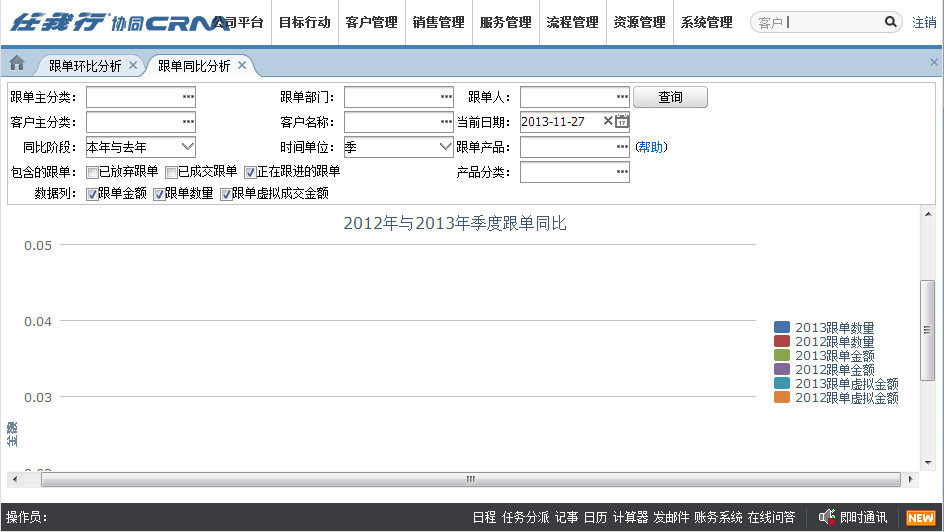The height and width of the screenshot is (532, 944).
Task: Expand the 同比阶段 dropdown
Action: [187, 147]
